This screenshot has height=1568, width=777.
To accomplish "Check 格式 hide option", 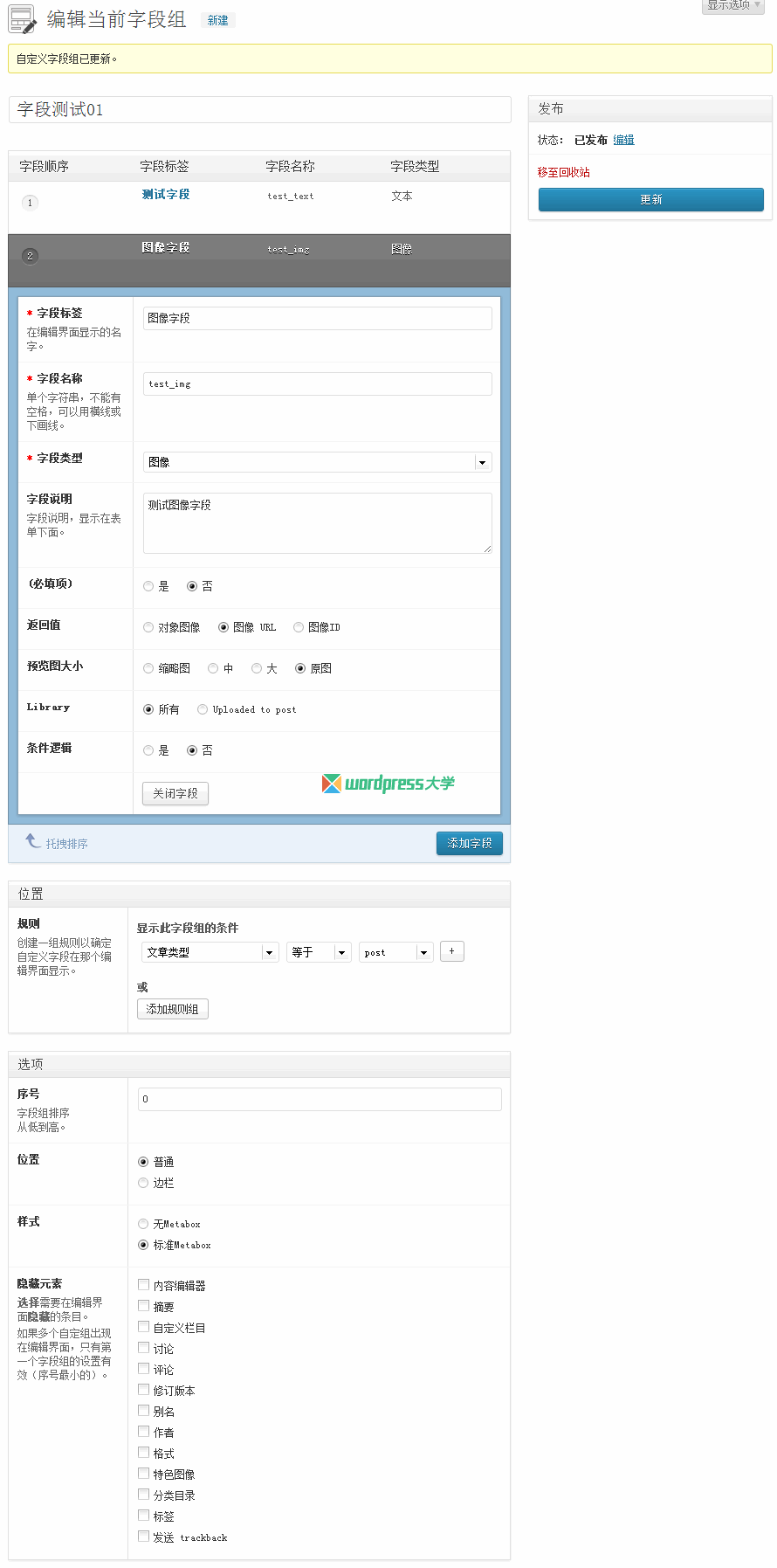I will pos(143,1453).
